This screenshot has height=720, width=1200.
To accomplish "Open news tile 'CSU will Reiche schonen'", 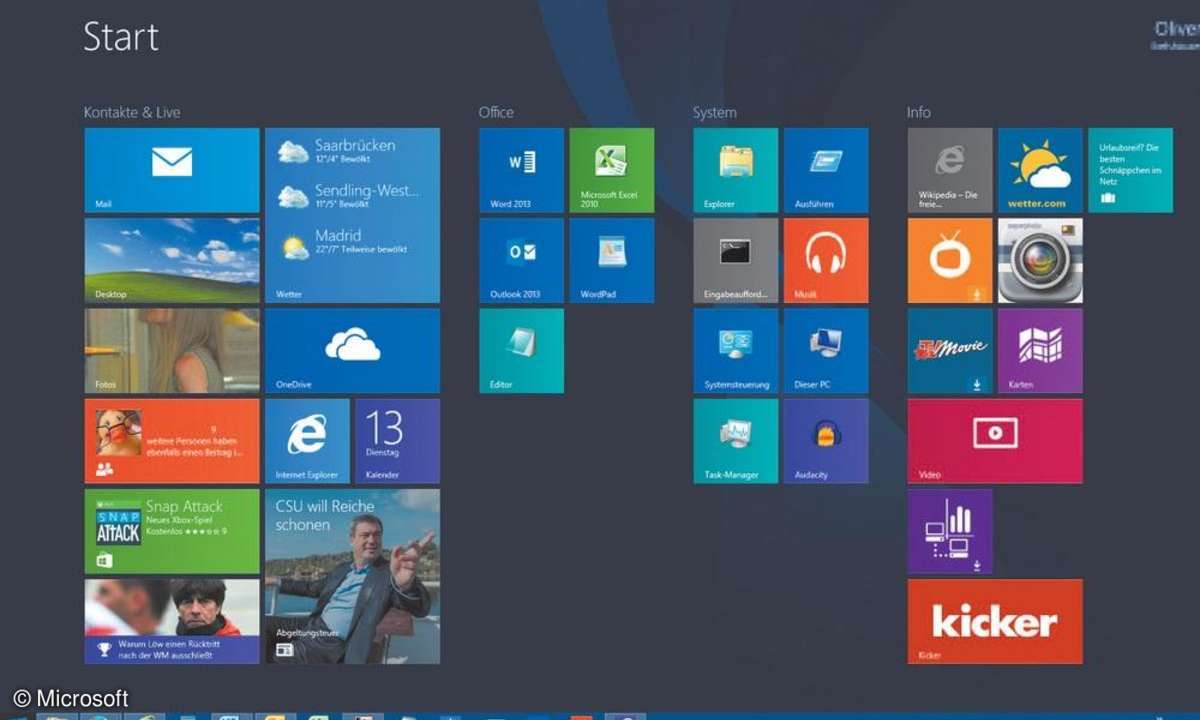I will point(352,576).
